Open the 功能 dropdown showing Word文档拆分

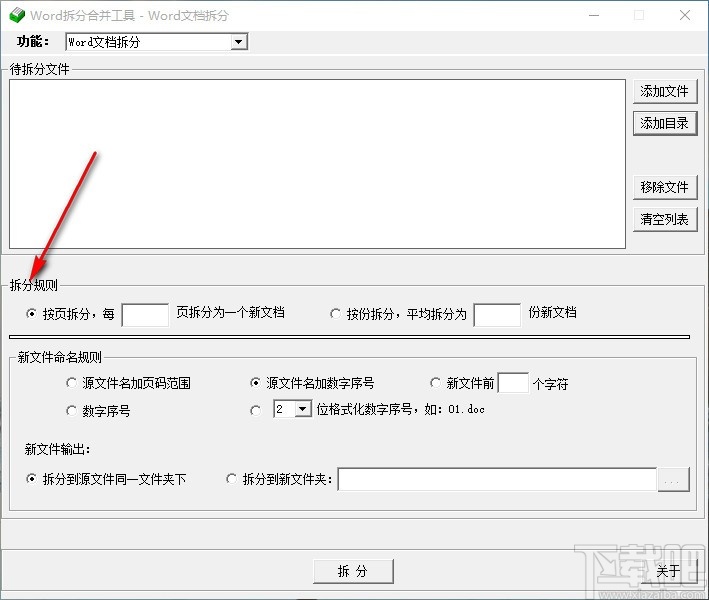156,42
